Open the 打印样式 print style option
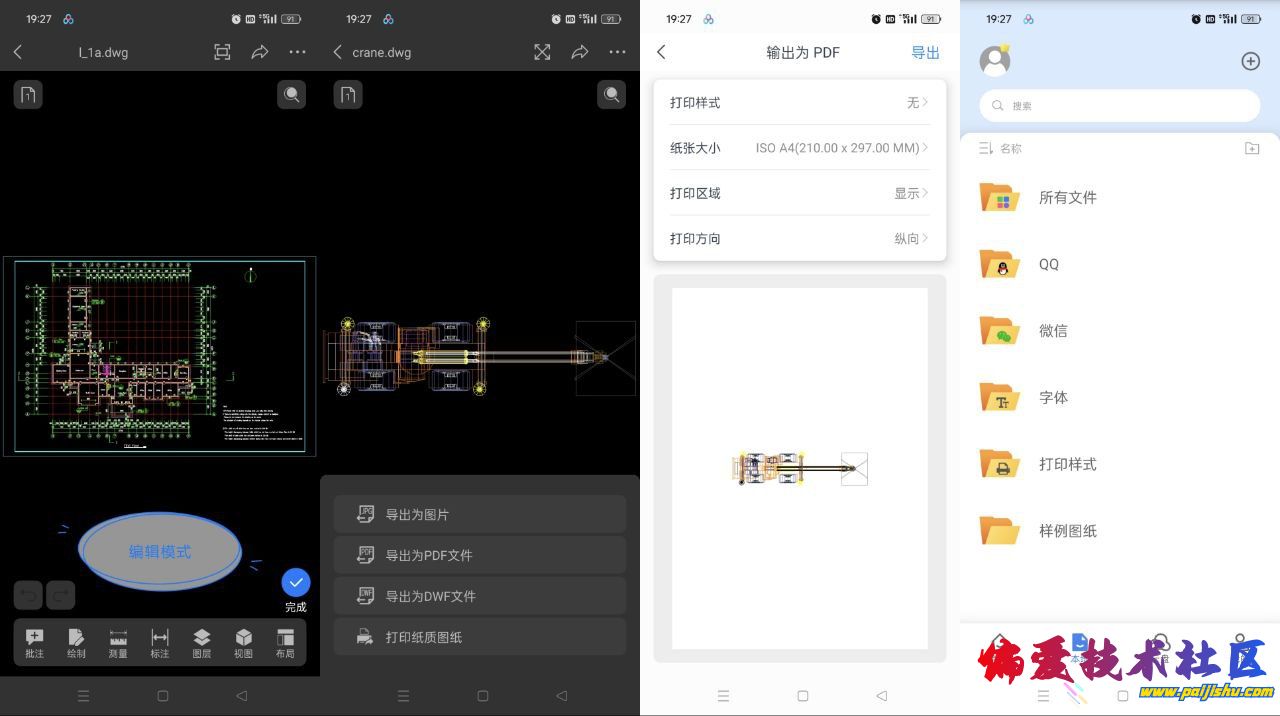Screen dimensions: 1280x716 (x=799, y=102)
